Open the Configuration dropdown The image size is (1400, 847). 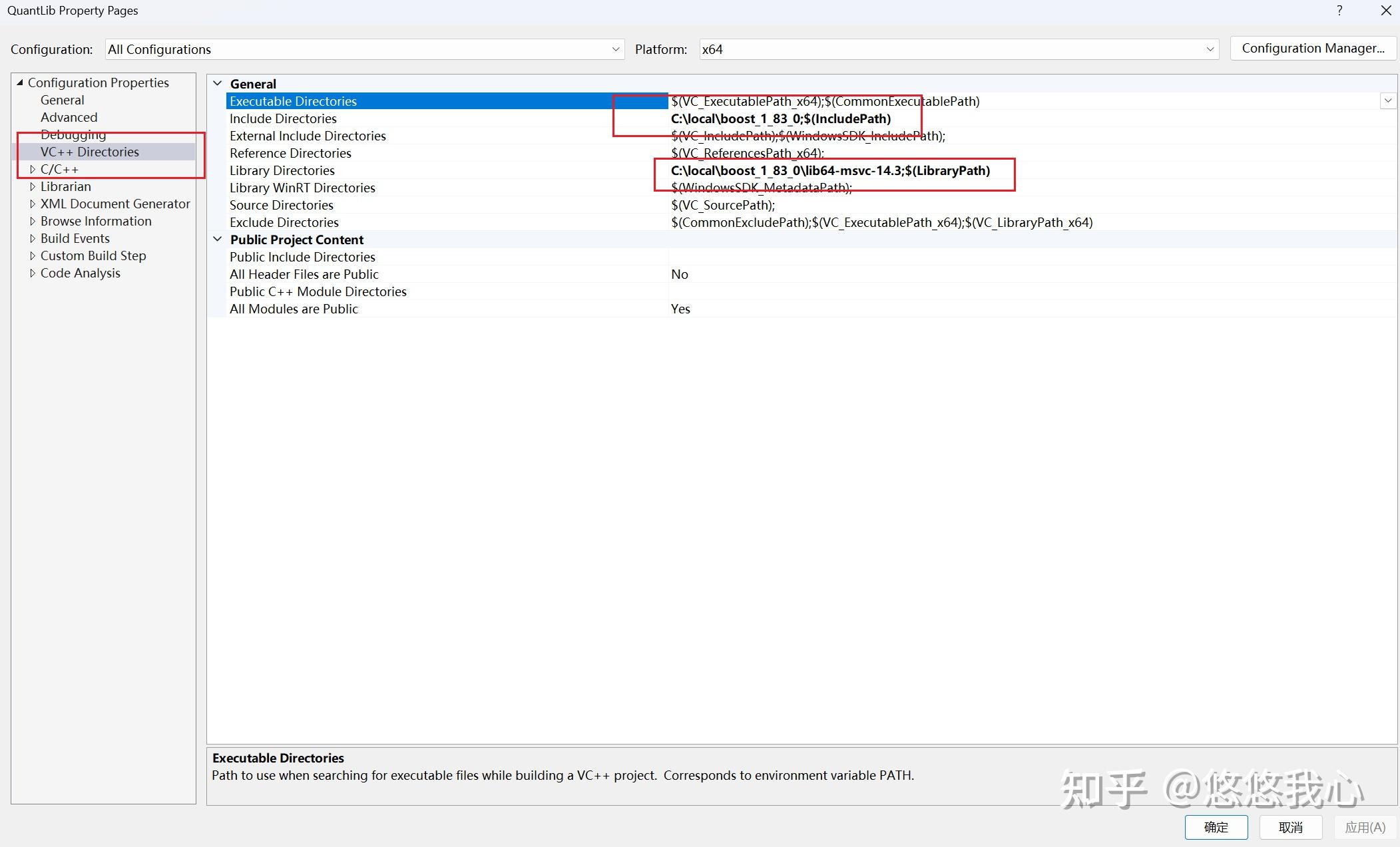[x=615, y=49]
